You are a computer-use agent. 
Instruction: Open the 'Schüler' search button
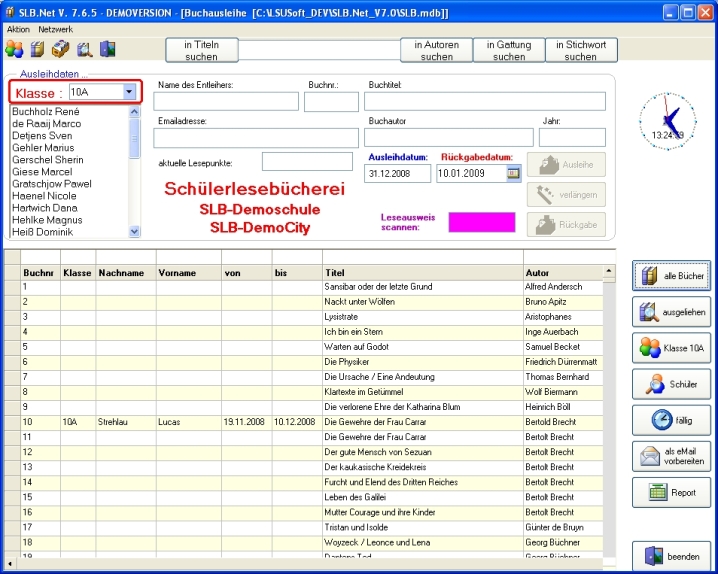pyautogui.click(x=671, y=384)
